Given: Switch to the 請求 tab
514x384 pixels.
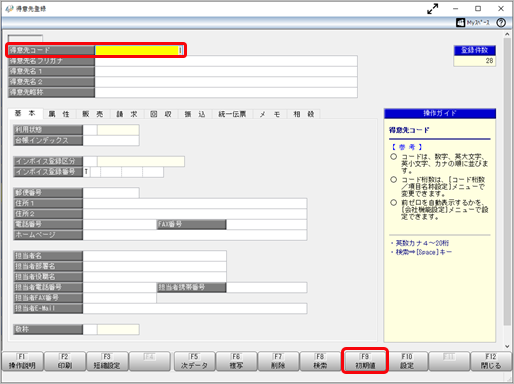Looking at the screenshot, I should [x=127, y=114].
